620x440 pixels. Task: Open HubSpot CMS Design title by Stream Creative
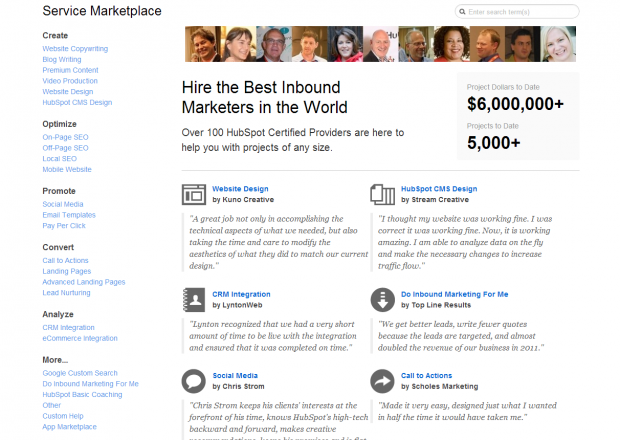(x=439, y=189)
